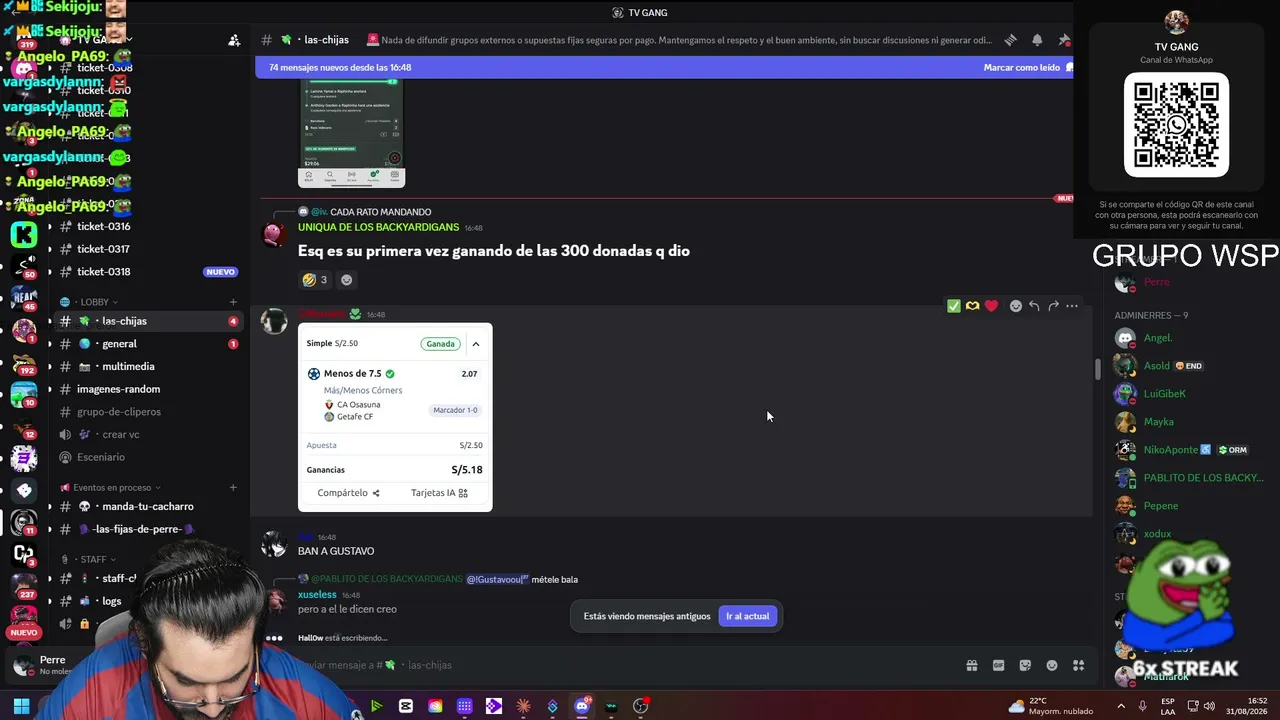Open the emoji picker in message bar
Viewport: 1280px width, 720px height.
click(x=1052, y=665)
